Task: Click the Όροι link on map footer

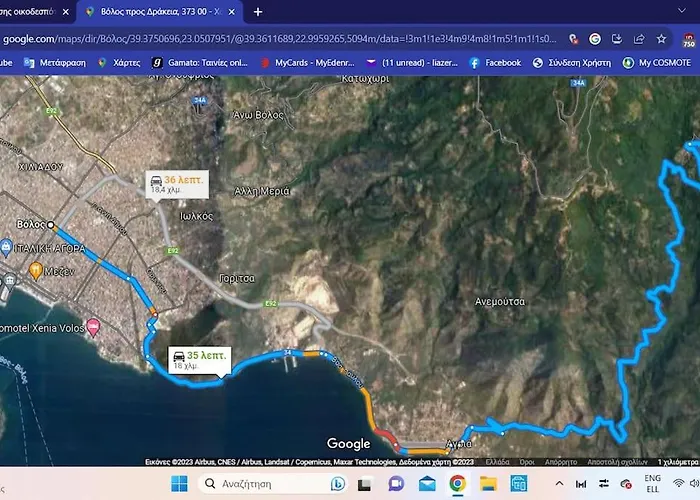Action: click(x=526, y=462)
